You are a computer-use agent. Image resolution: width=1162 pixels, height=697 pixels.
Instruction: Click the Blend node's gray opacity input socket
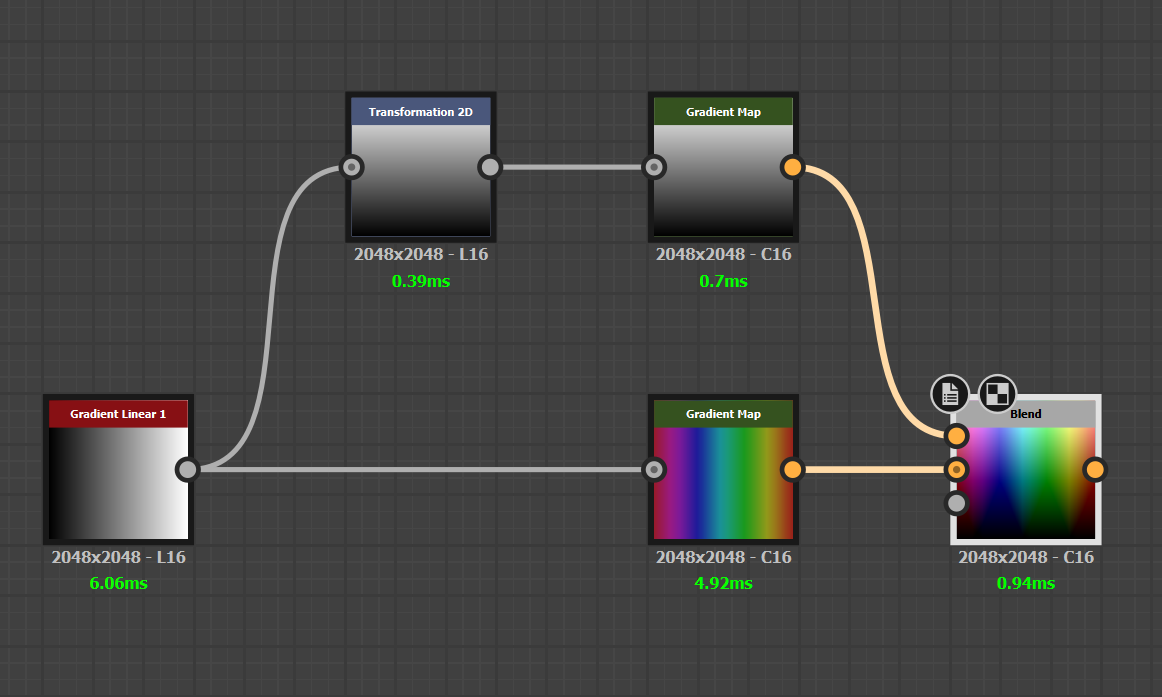click(x=956, y=503)
